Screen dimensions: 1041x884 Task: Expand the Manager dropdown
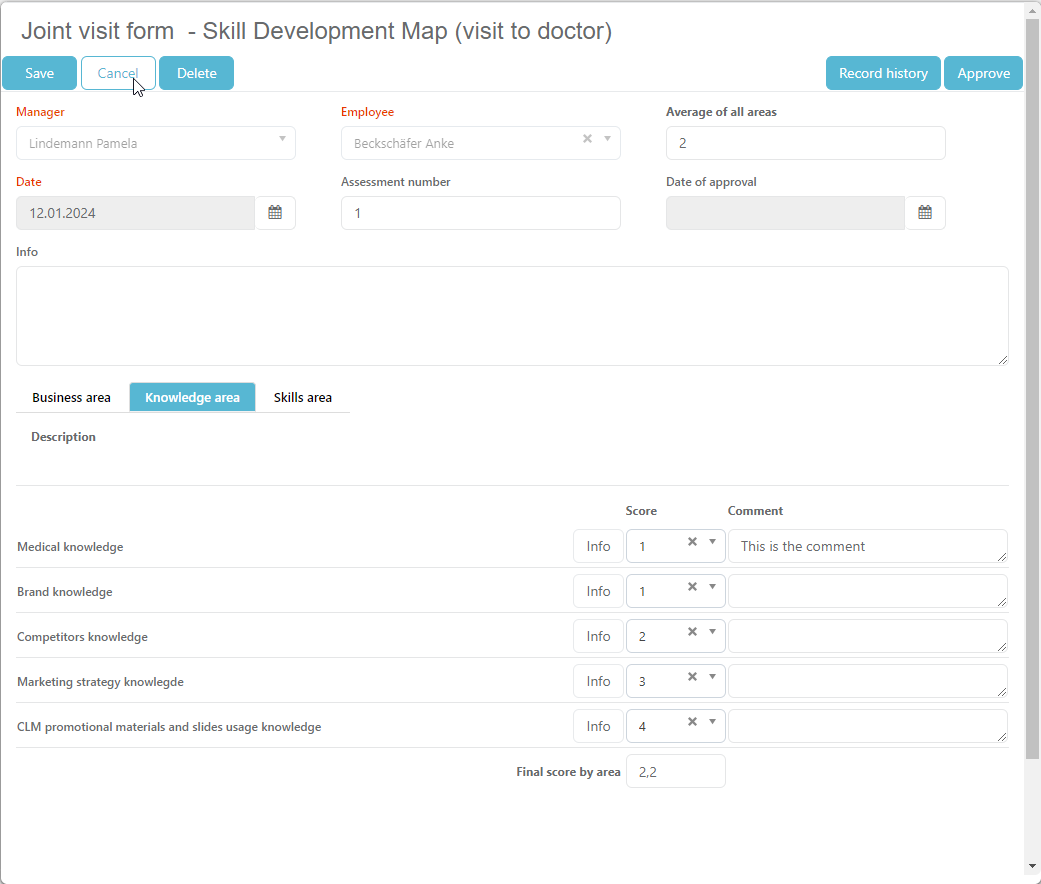pyautogui.click(x=282, y=139)
